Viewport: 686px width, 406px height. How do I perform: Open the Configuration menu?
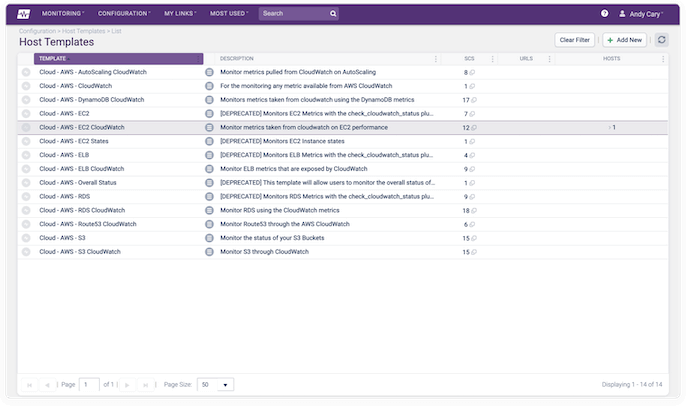tap(125, 14)
